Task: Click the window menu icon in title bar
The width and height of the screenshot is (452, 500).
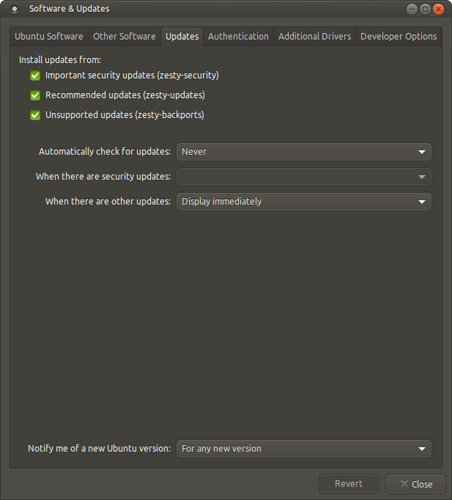Action: (x=14, y=9)
